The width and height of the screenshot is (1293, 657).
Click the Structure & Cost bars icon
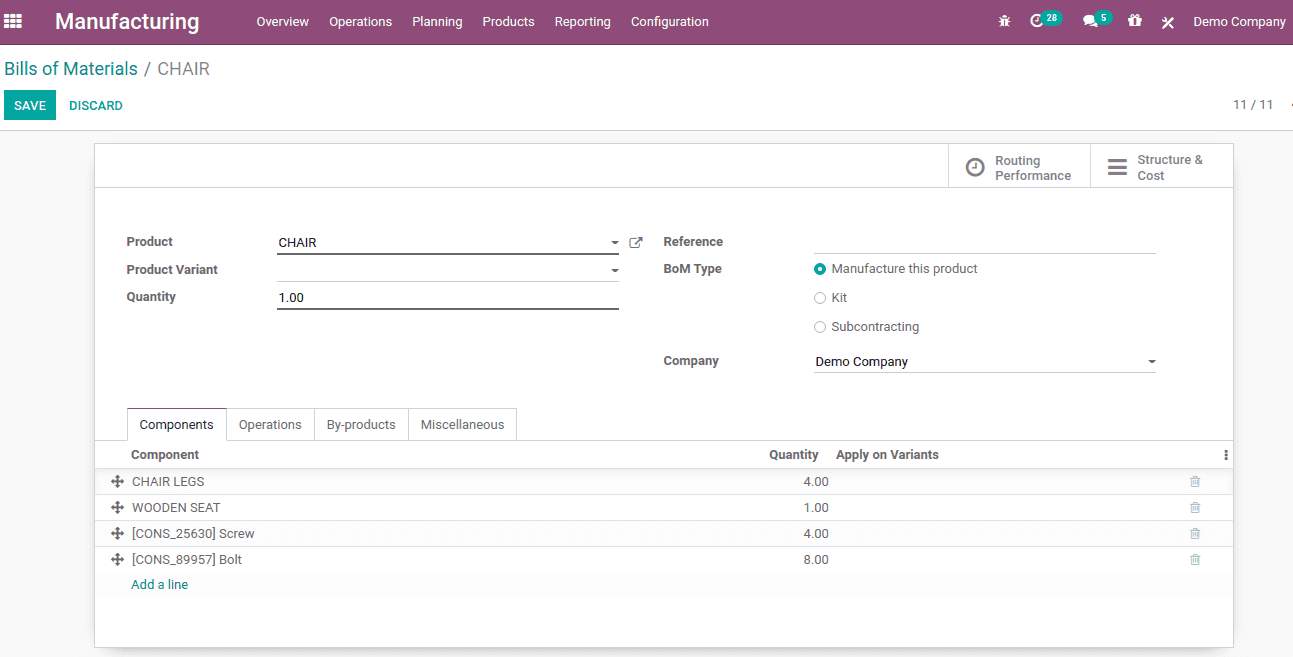(x=1117, y=167)
